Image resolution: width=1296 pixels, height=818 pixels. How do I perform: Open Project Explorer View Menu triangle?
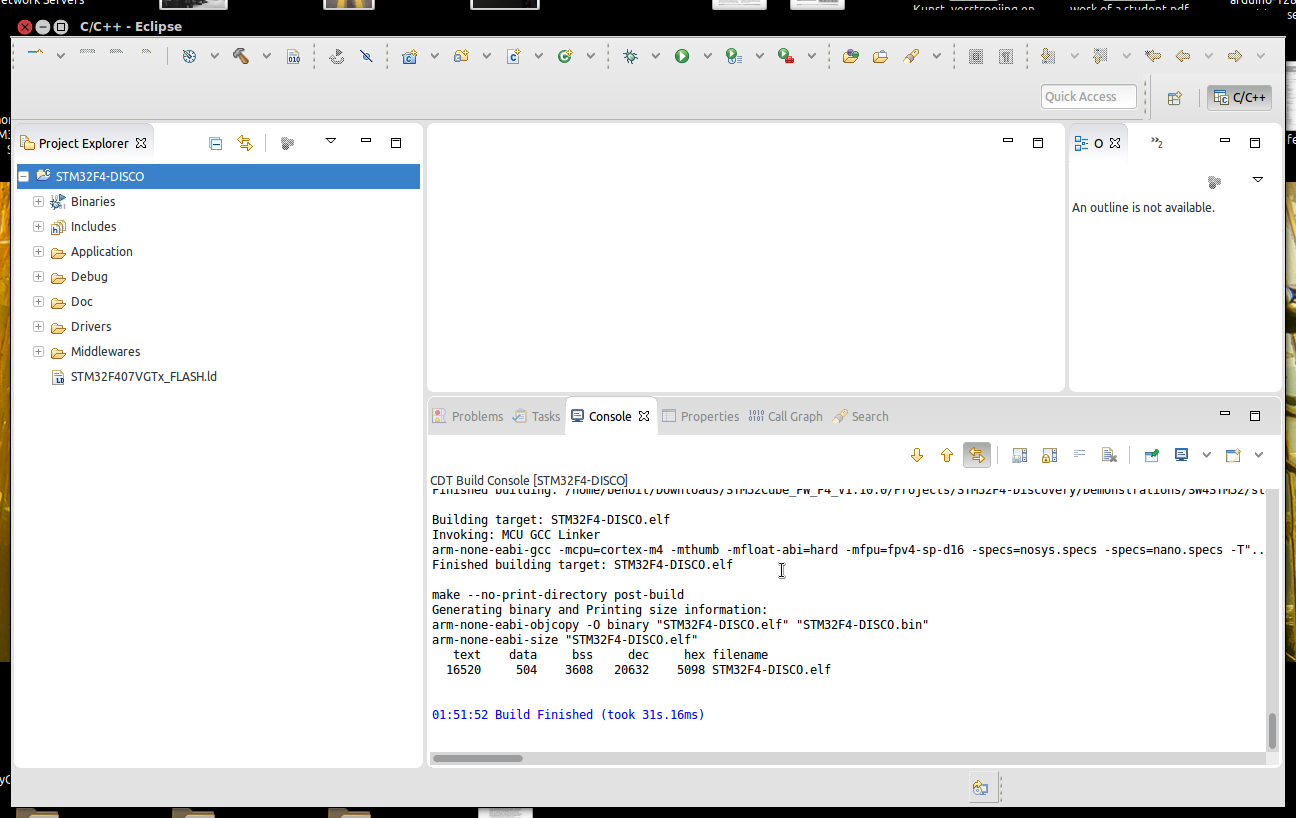331,141
